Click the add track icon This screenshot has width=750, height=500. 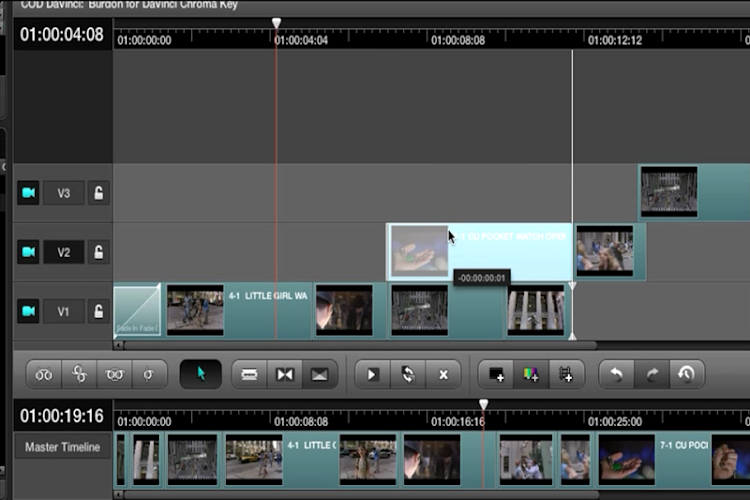click(566, 374)
